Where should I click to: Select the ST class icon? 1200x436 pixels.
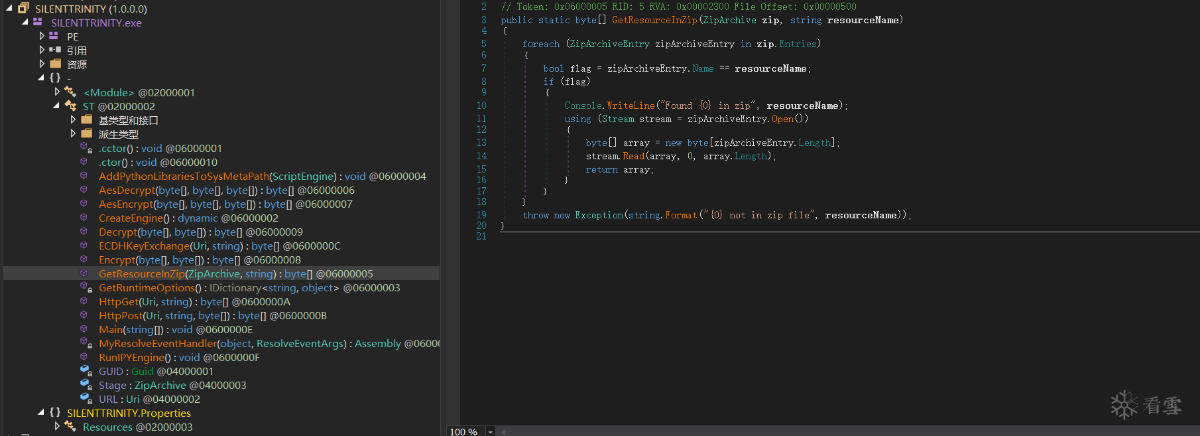(x=71, y=106)
